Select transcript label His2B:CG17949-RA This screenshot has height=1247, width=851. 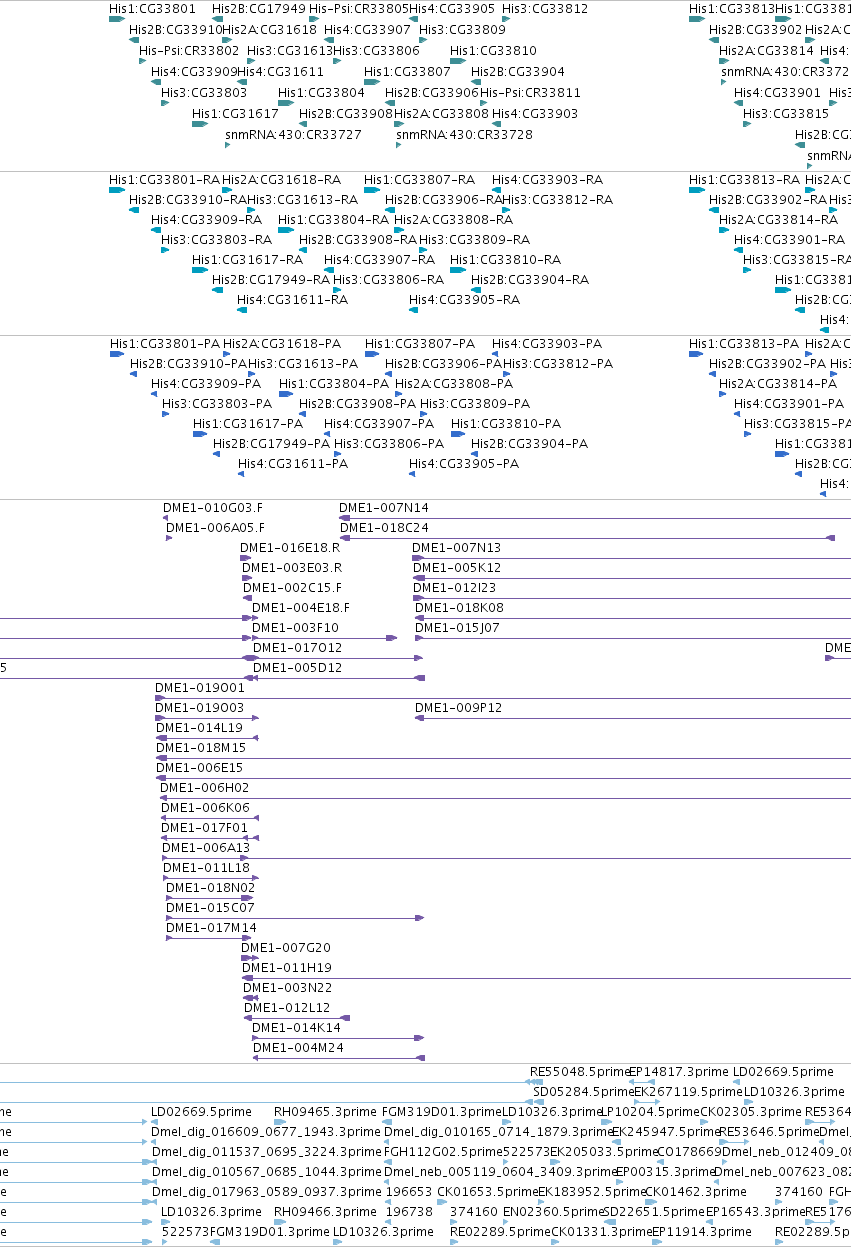(271, 280)
